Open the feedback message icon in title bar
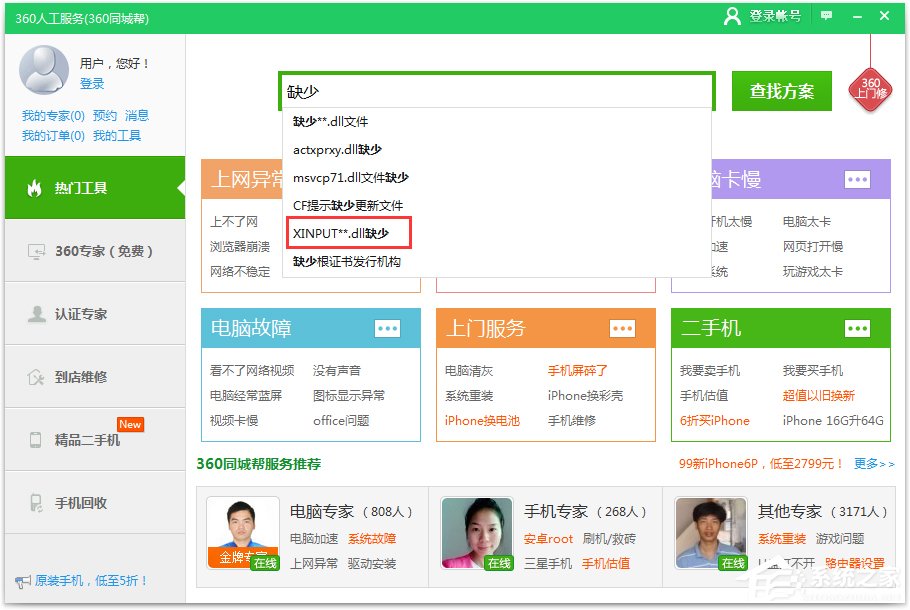The image size is (910, 610). (826, 15)
